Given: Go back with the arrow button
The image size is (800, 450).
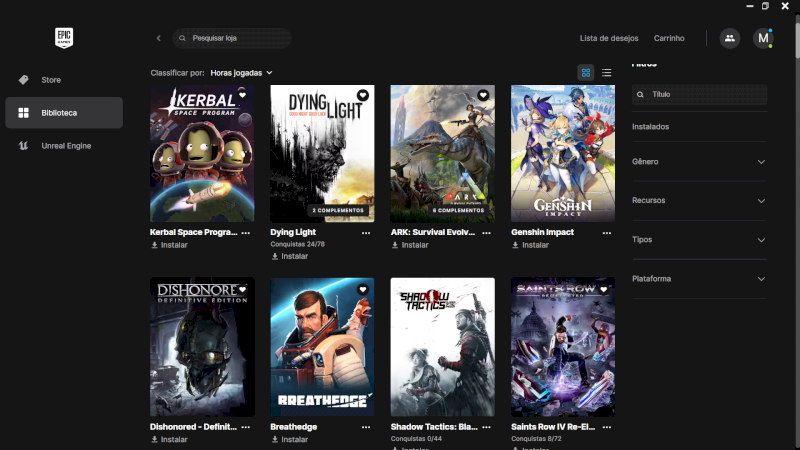Looking at the screenshot, I should click(159, 38).
